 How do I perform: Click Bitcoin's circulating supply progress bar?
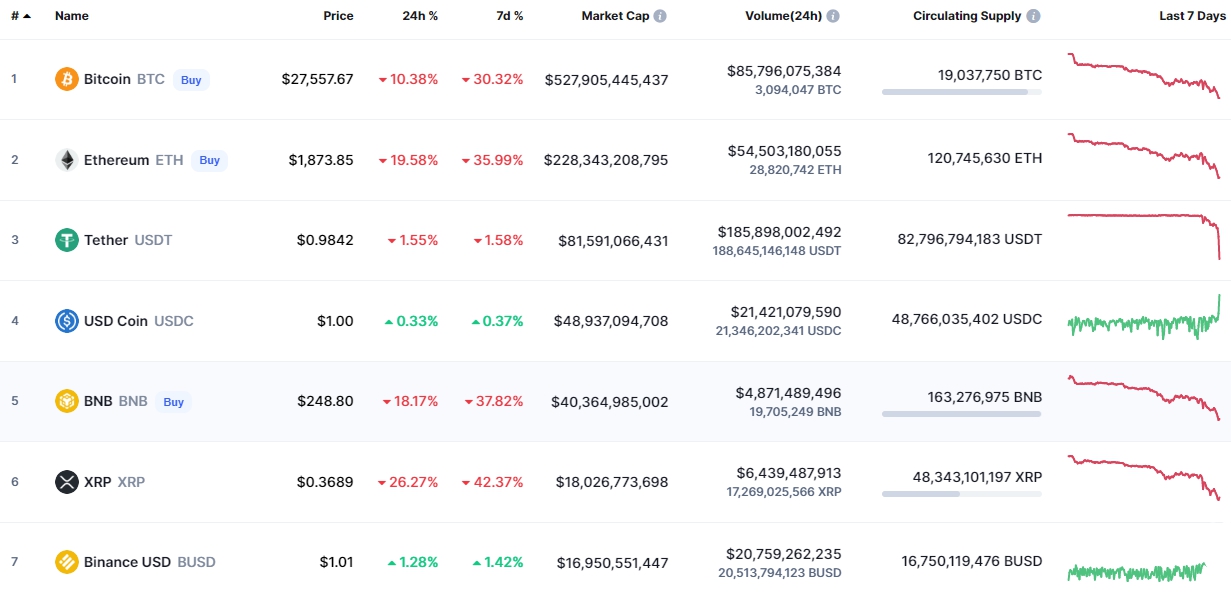[962, 92]
